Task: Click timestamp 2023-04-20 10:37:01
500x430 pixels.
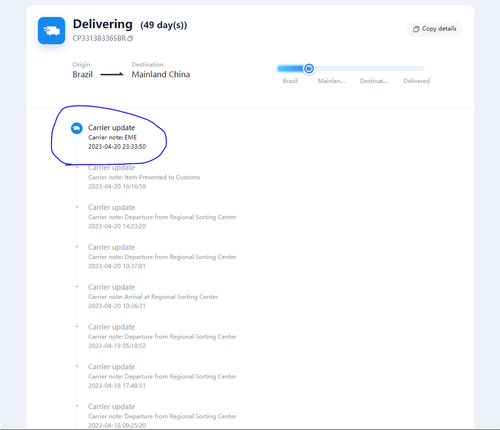Action: 117,266
